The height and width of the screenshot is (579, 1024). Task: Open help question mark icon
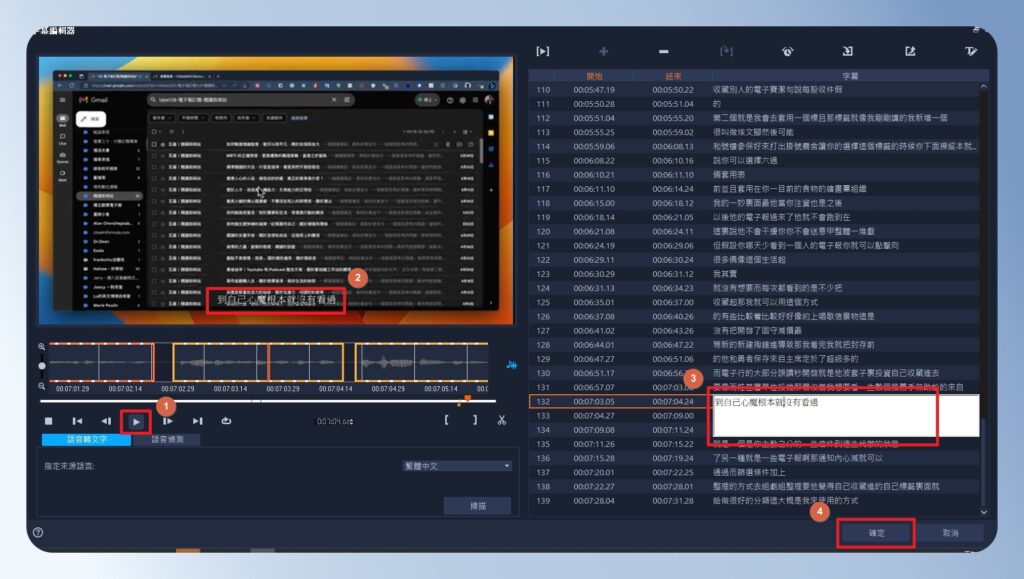38,533
